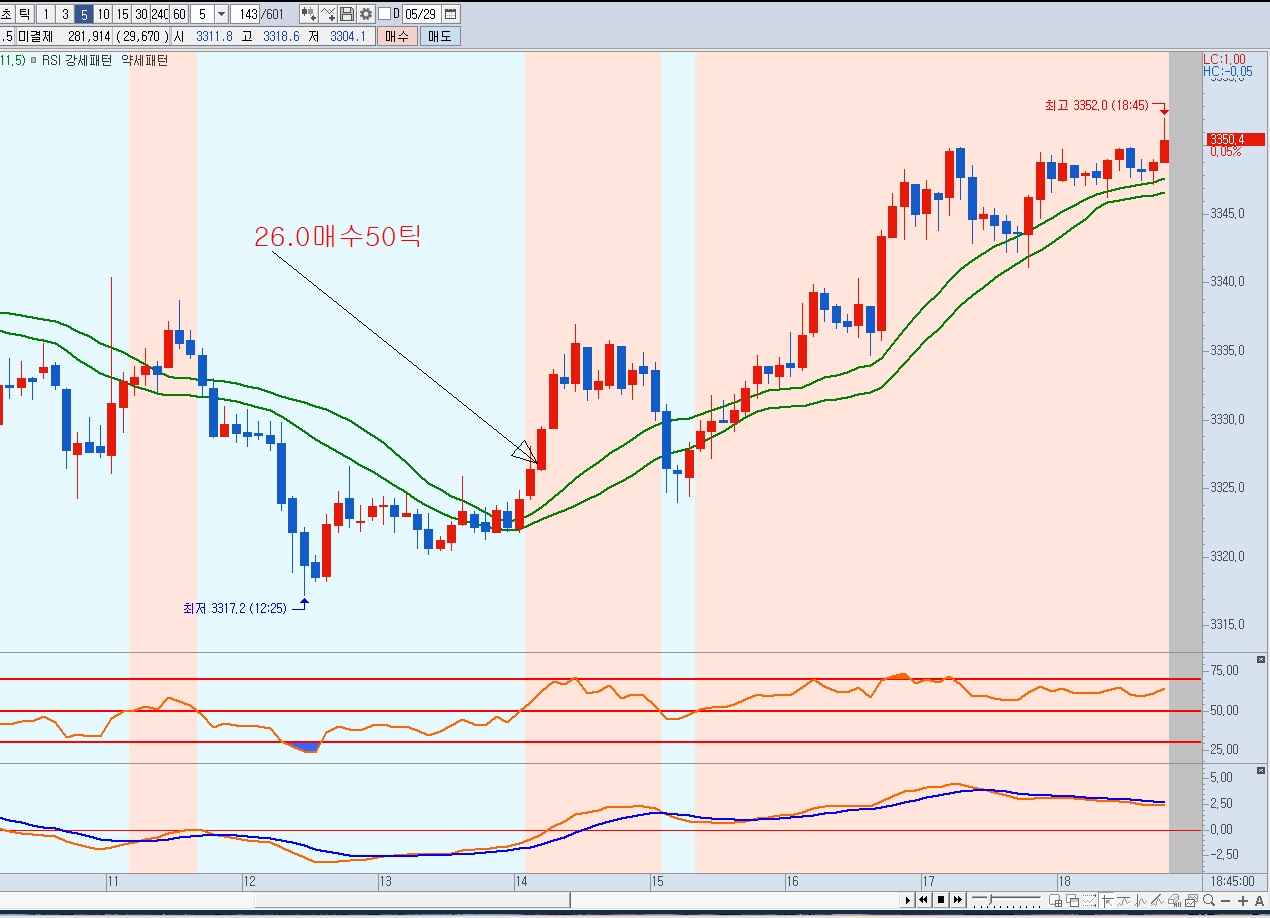This screenshot has height=918, width=1270.
Task: Open chart settings gear icon
Action: tap(366, 14)
